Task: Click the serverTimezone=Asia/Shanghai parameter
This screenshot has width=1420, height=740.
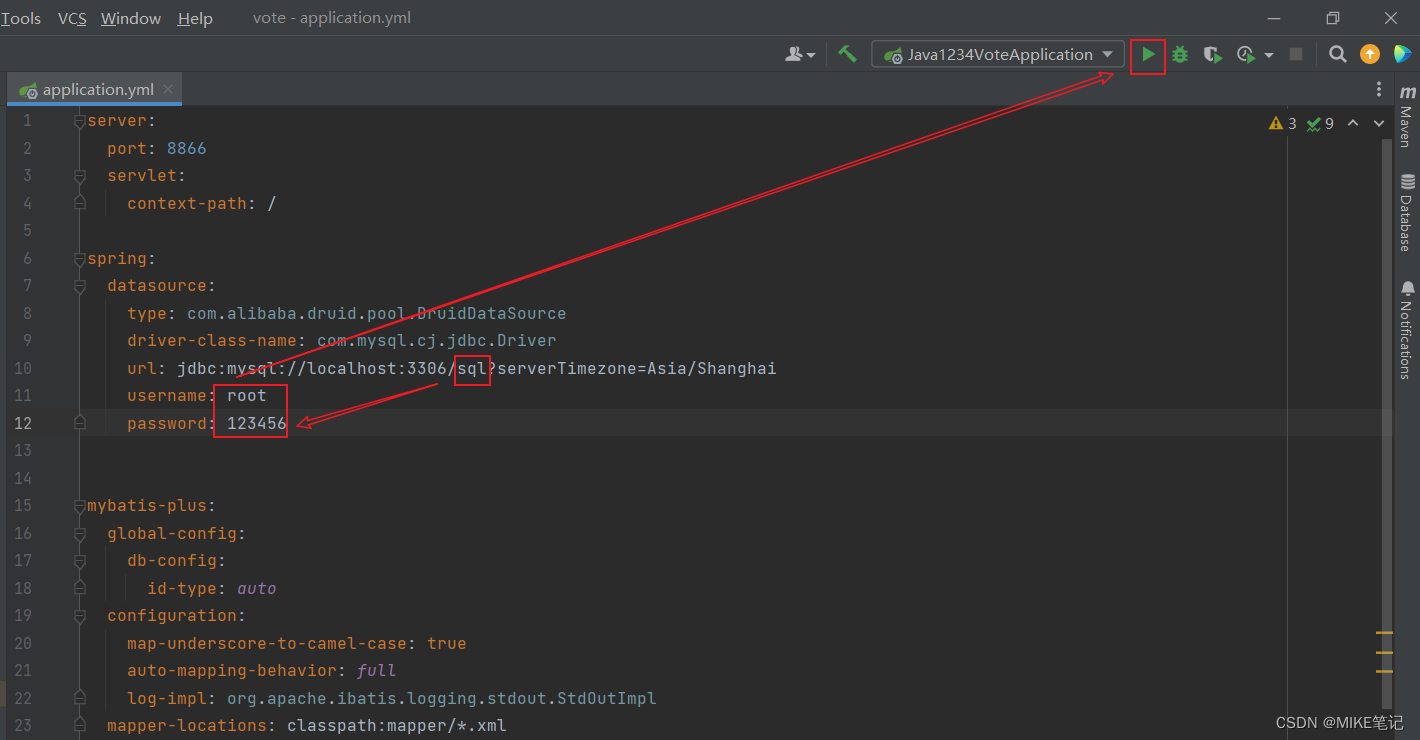Action: (637, 368)
